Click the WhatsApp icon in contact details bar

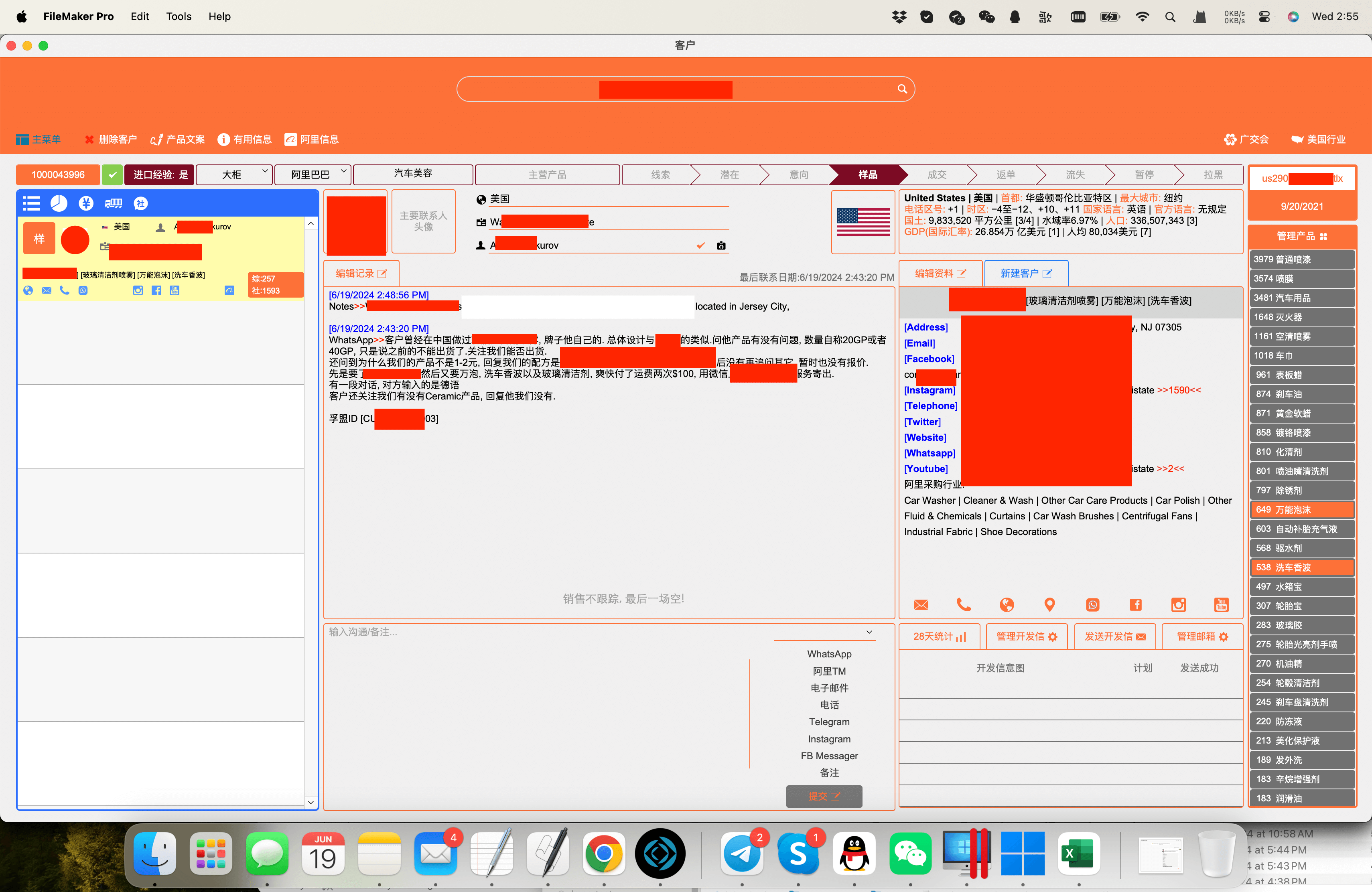[1092, 604]
